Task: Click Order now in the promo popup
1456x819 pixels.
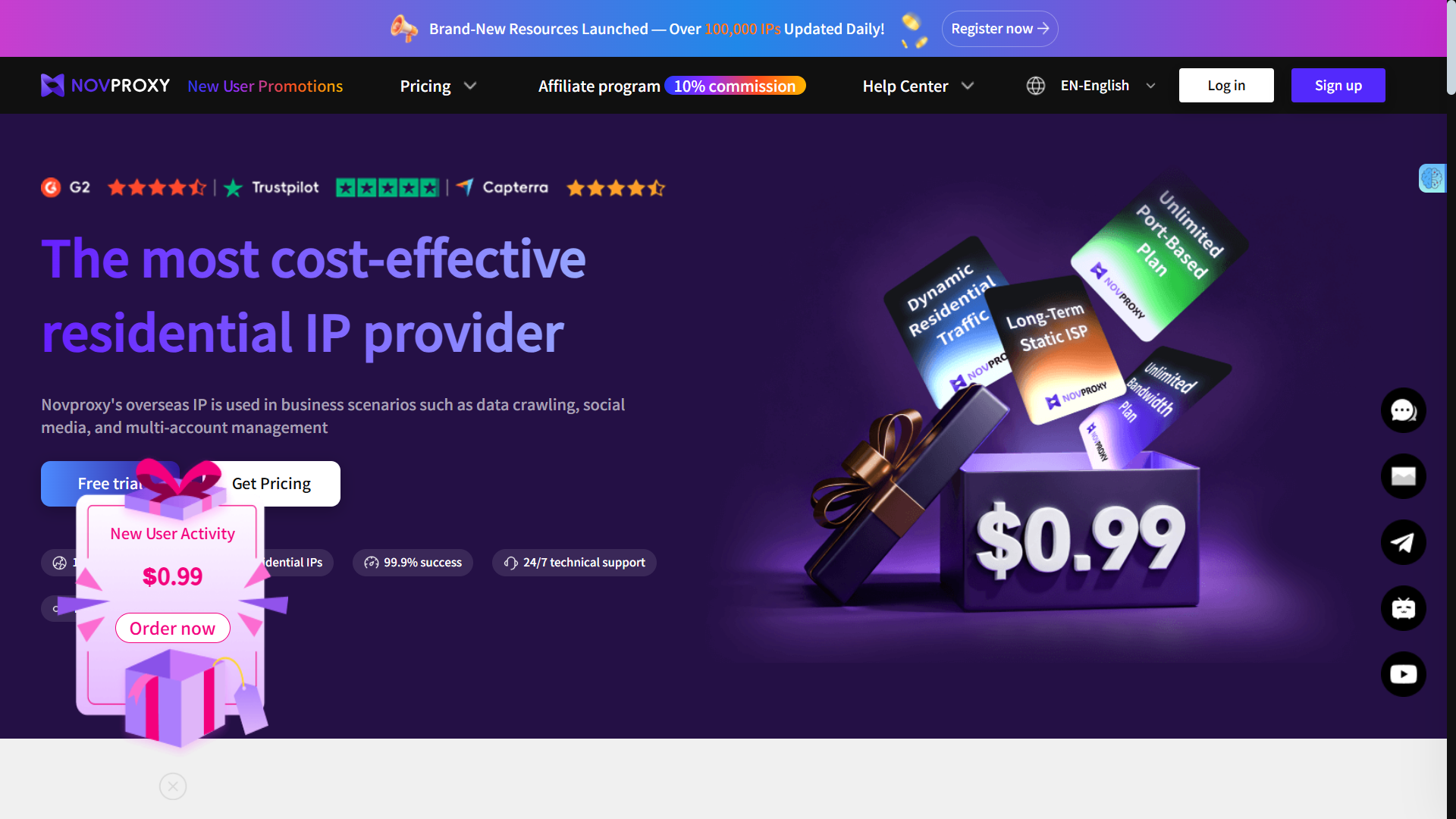Action: click(172, 628)
